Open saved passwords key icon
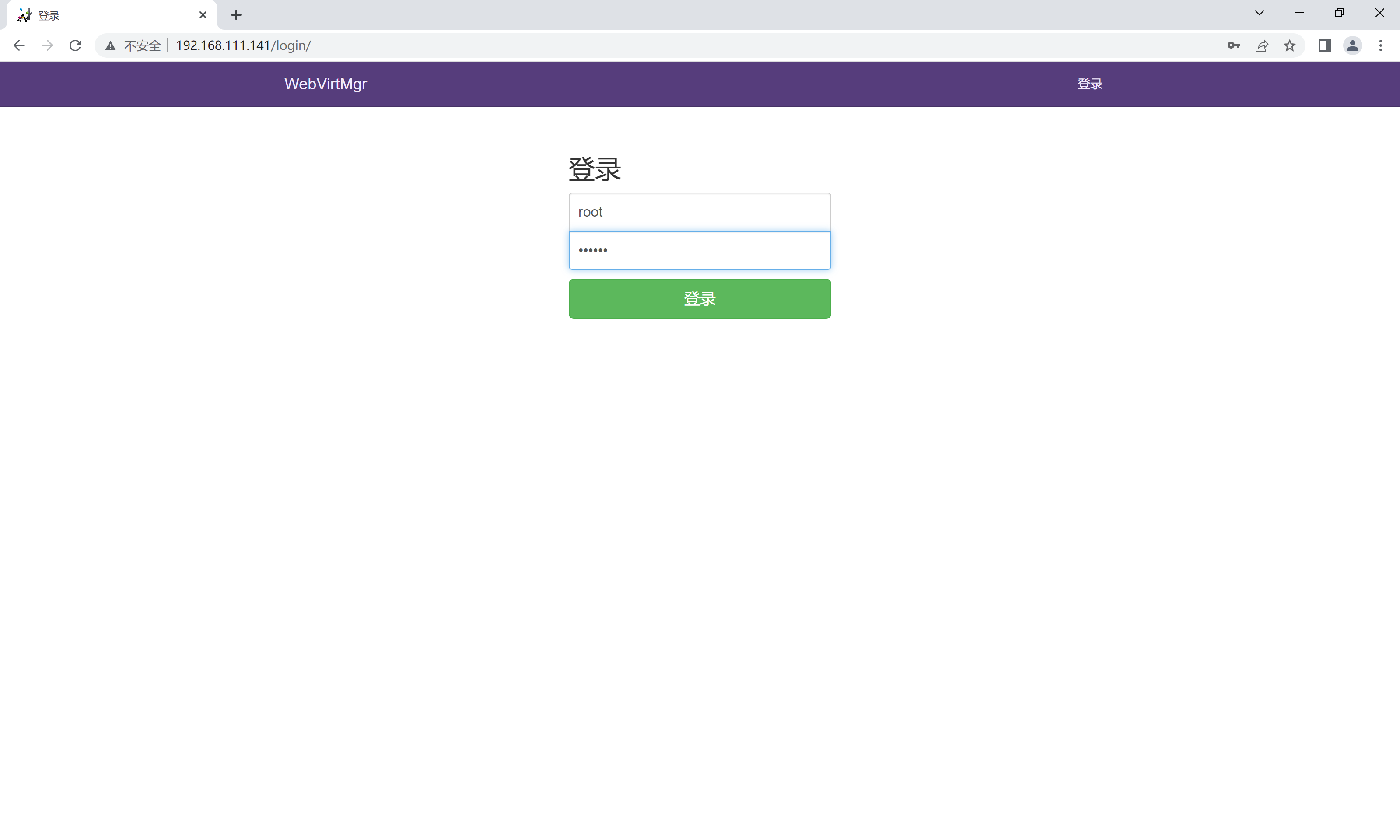The width and height of the screenshot is (1400, 840). click(1234, 45)
